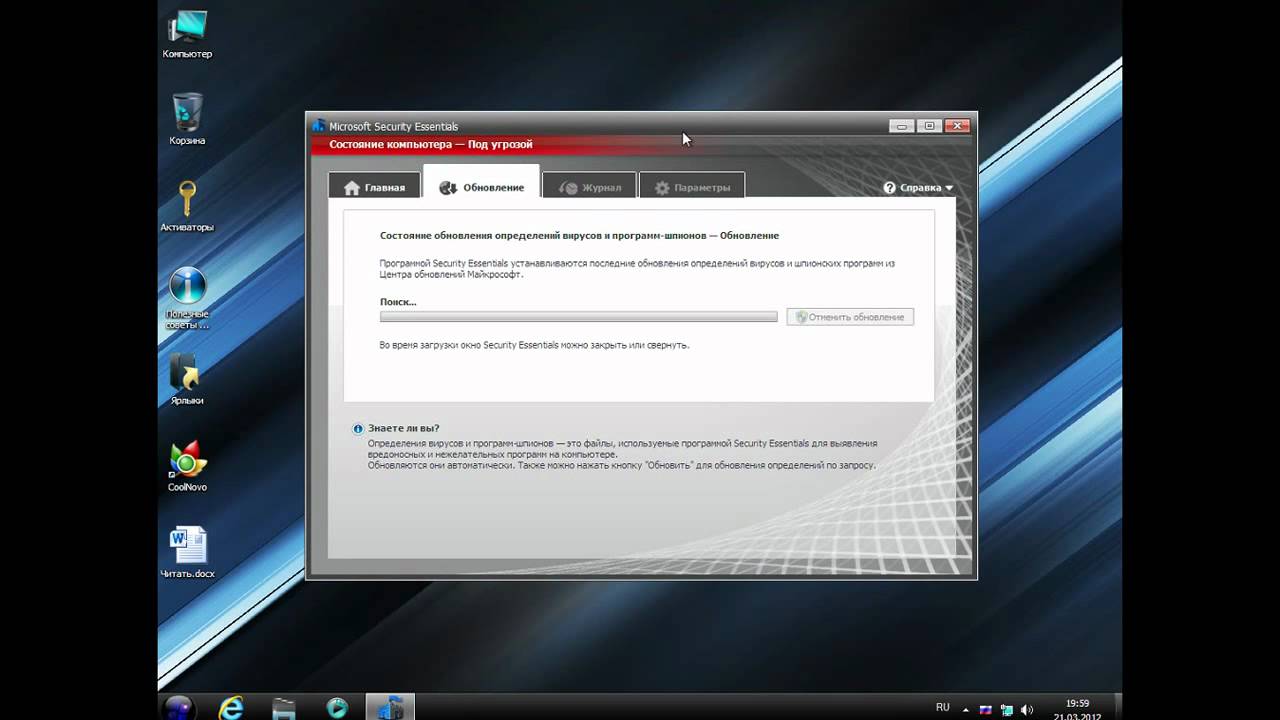The height and width of the screenshot is (720, 1280).
Task: Click the Отменить обновление button
Action: (850, 317)
